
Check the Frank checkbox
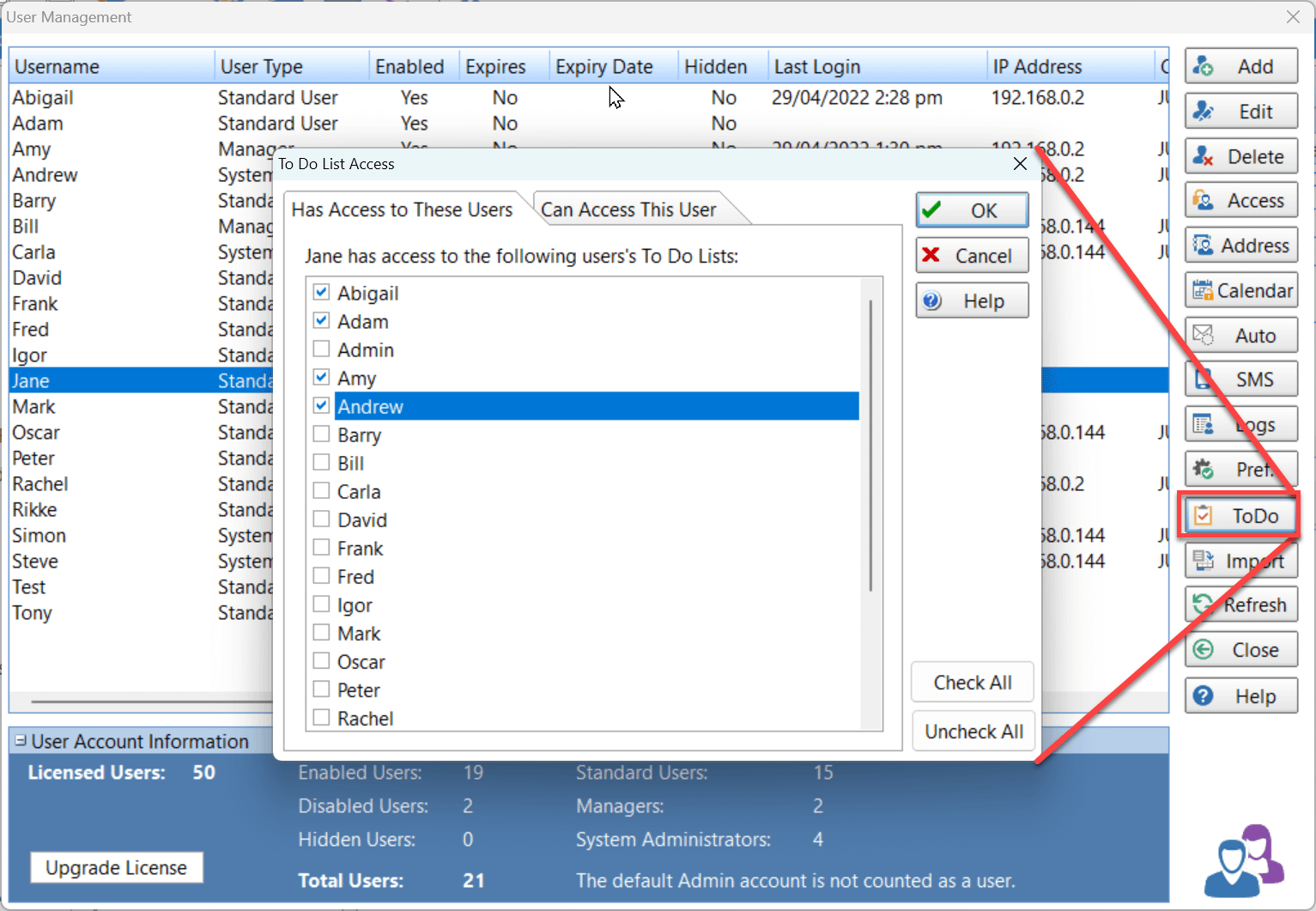(x=321, y=547)
